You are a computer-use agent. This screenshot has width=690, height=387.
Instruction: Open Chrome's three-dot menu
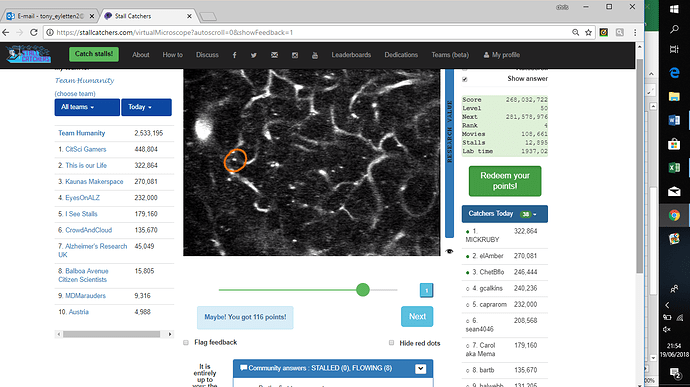(x=635, y=32)
